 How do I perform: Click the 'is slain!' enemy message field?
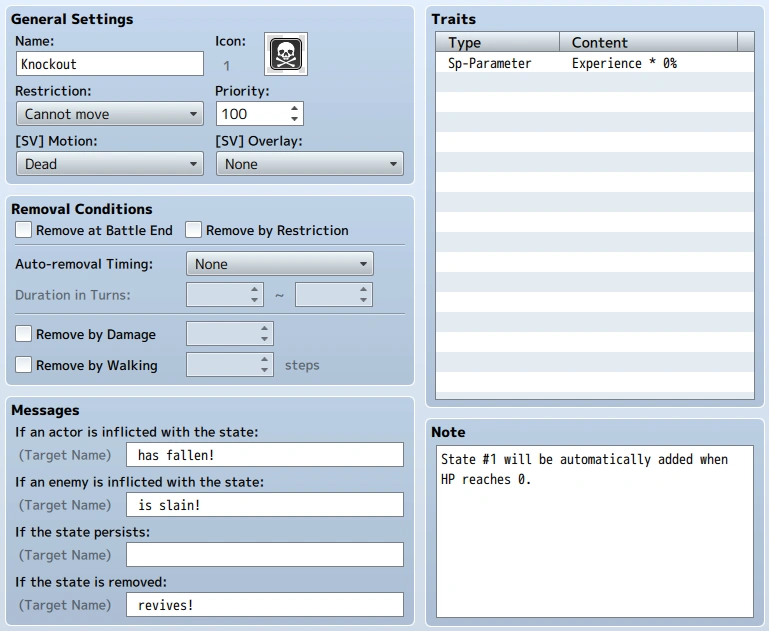click(x=265, y=505)
